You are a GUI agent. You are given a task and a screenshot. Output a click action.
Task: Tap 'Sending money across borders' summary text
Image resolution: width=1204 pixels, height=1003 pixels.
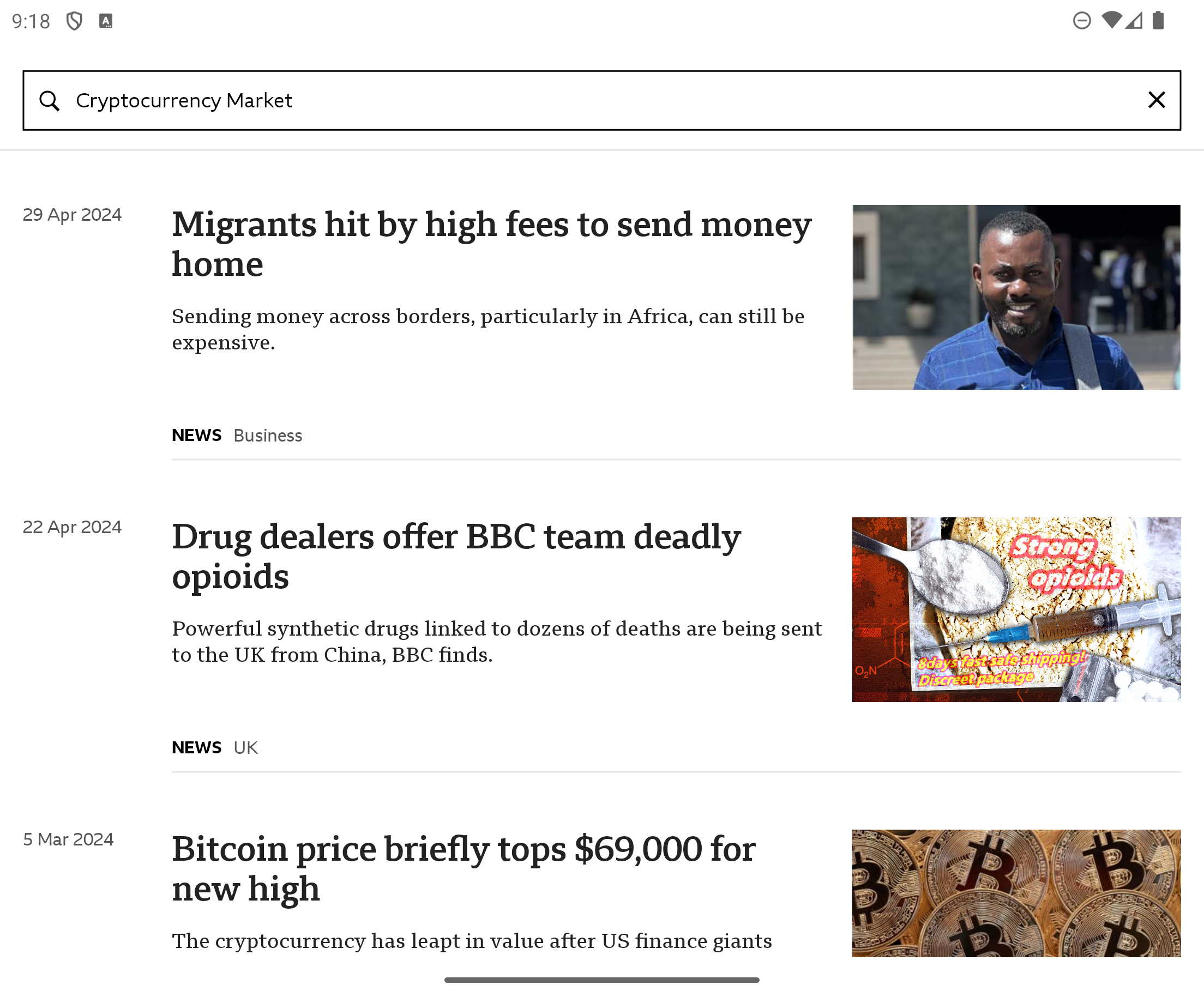tap(488, 329)
